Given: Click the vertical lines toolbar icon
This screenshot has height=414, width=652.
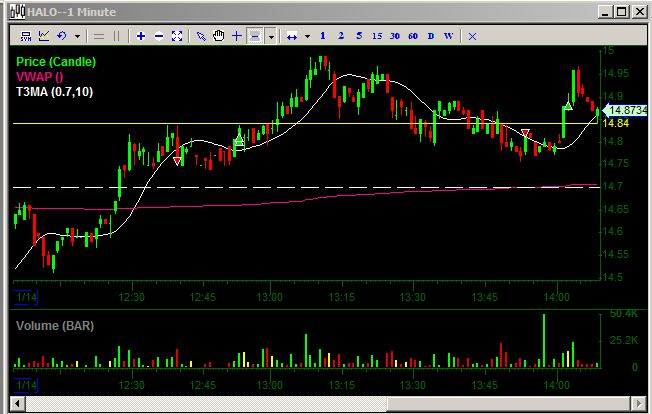Looking at the screenshot, I should click(x=116, y=37).
